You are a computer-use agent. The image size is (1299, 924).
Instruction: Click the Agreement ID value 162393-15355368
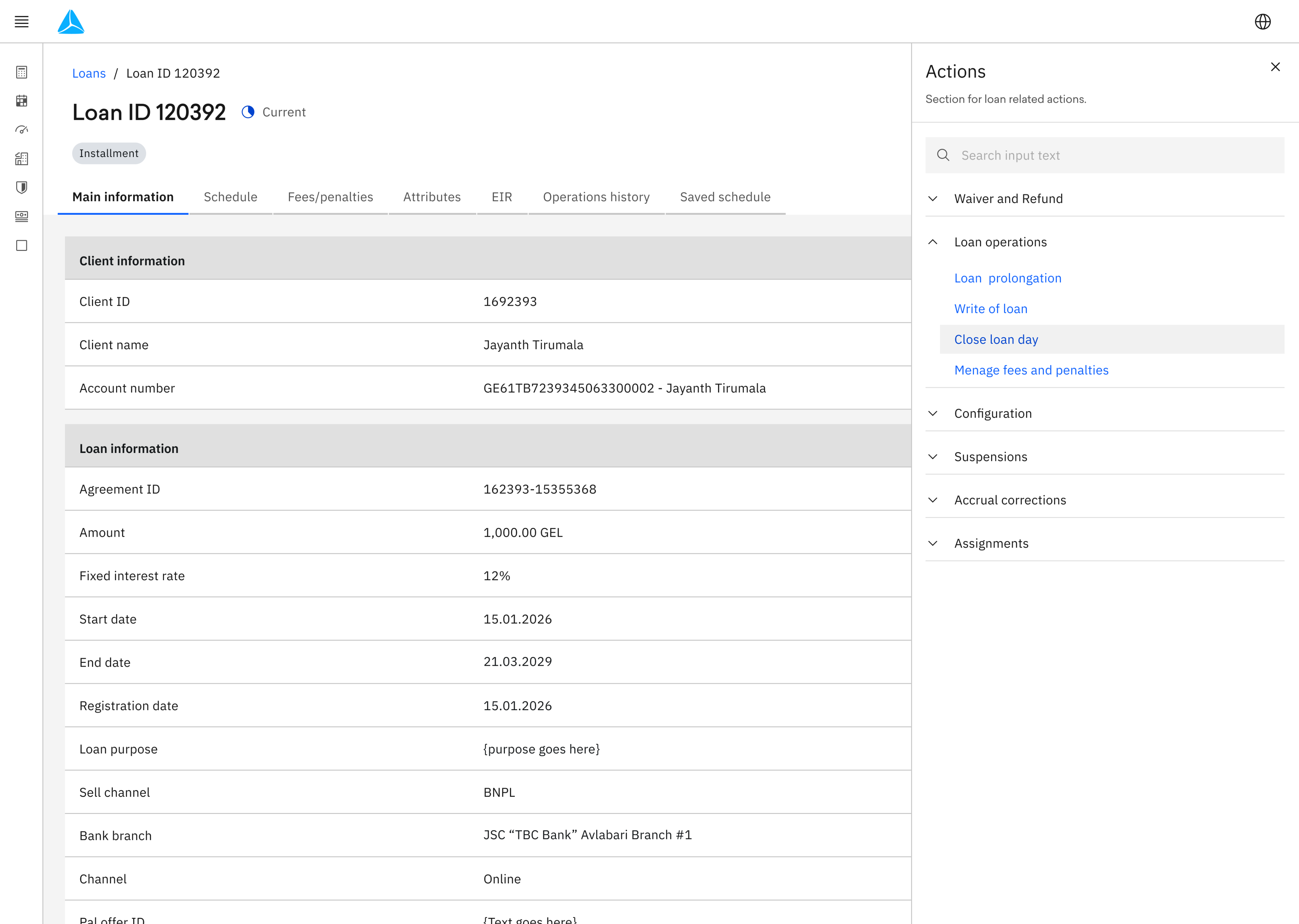[540, 489]
